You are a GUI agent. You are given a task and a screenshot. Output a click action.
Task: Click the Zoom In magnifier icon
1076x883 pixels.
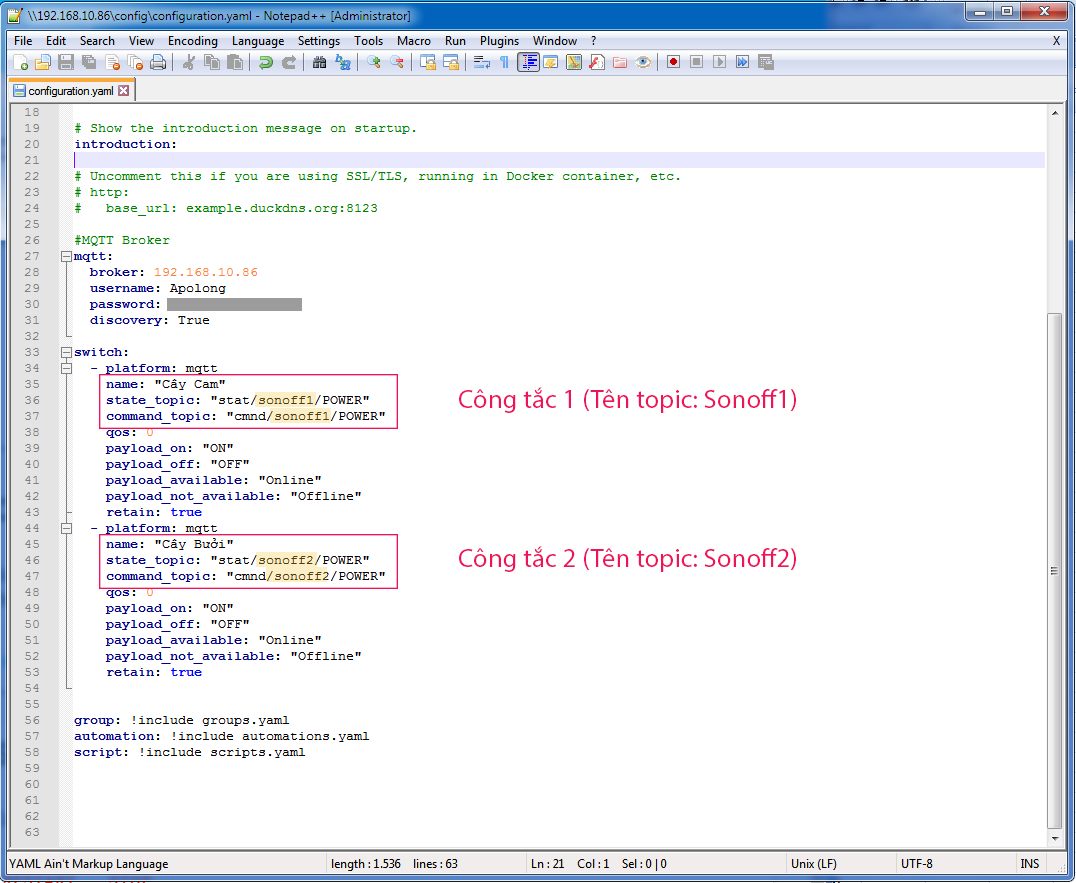coord(374,62)
